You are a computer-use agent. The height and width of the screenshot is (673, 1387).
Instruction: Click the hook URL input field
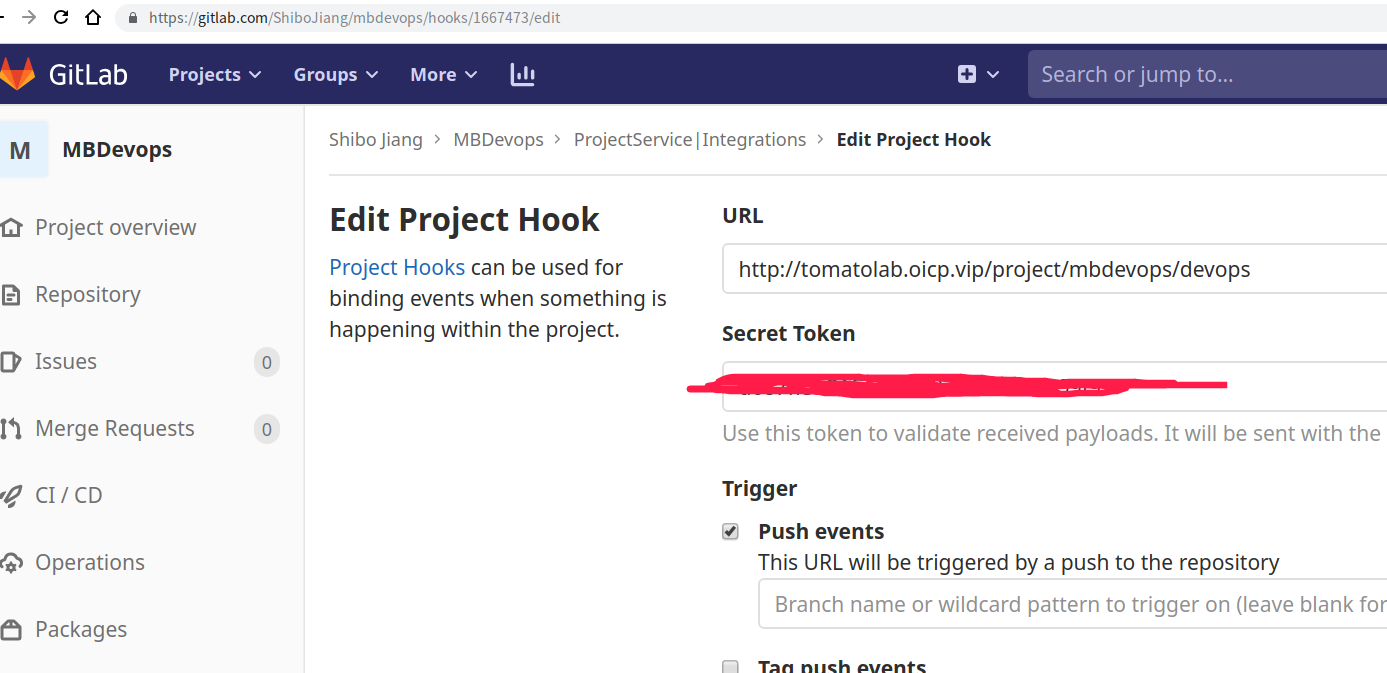pos(1054,269)
